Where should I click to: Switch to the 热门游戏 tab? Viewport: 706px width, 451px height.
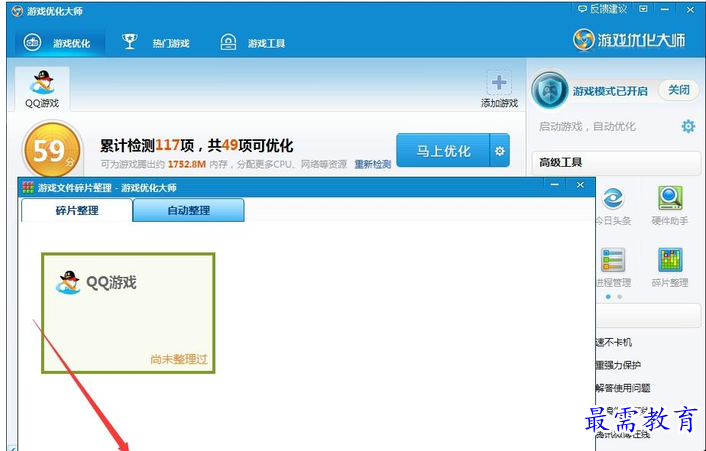point(155,43)
